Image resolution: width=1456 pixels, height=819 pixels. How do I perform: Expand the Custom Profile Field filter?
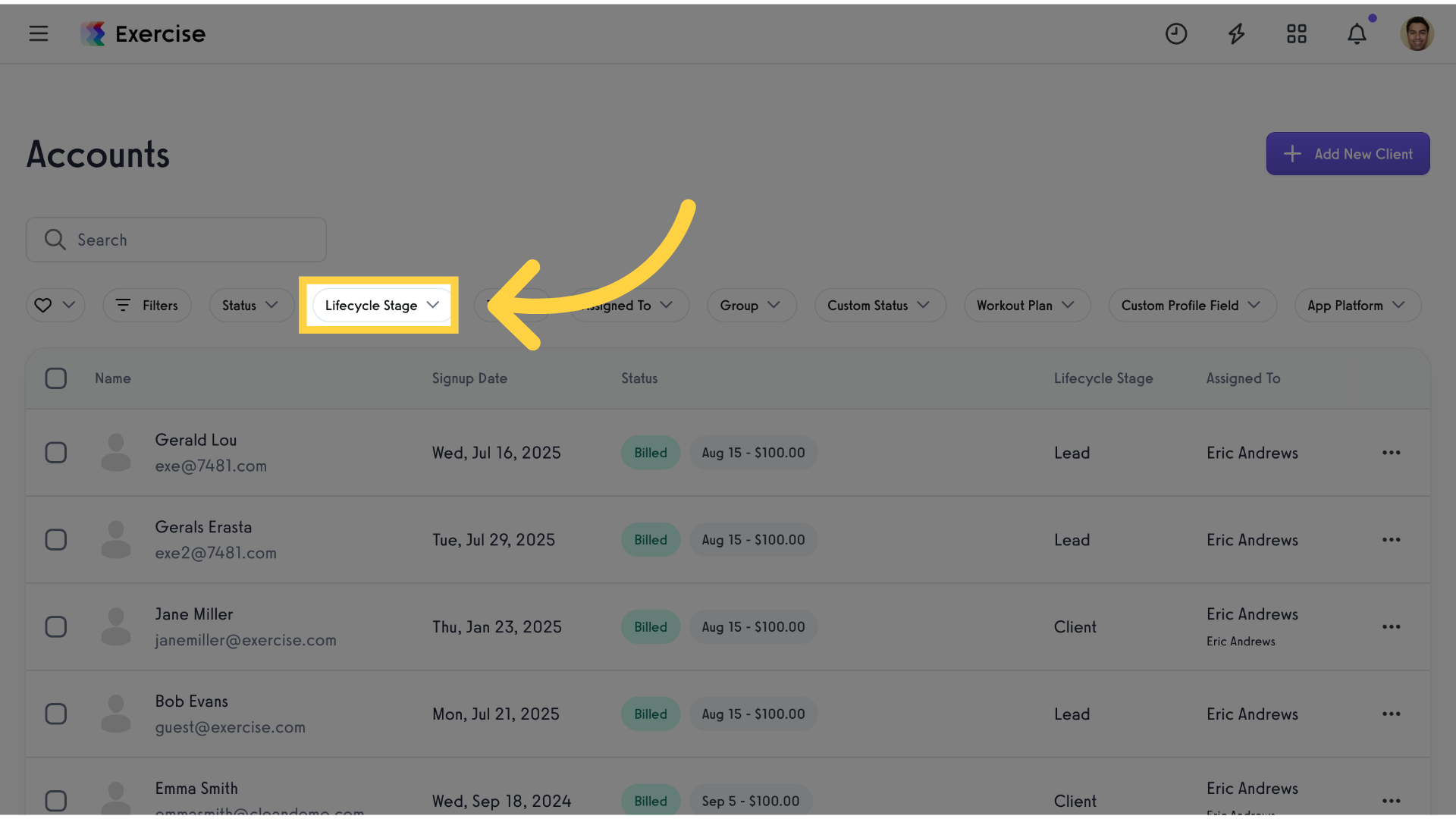(1192, 305)
